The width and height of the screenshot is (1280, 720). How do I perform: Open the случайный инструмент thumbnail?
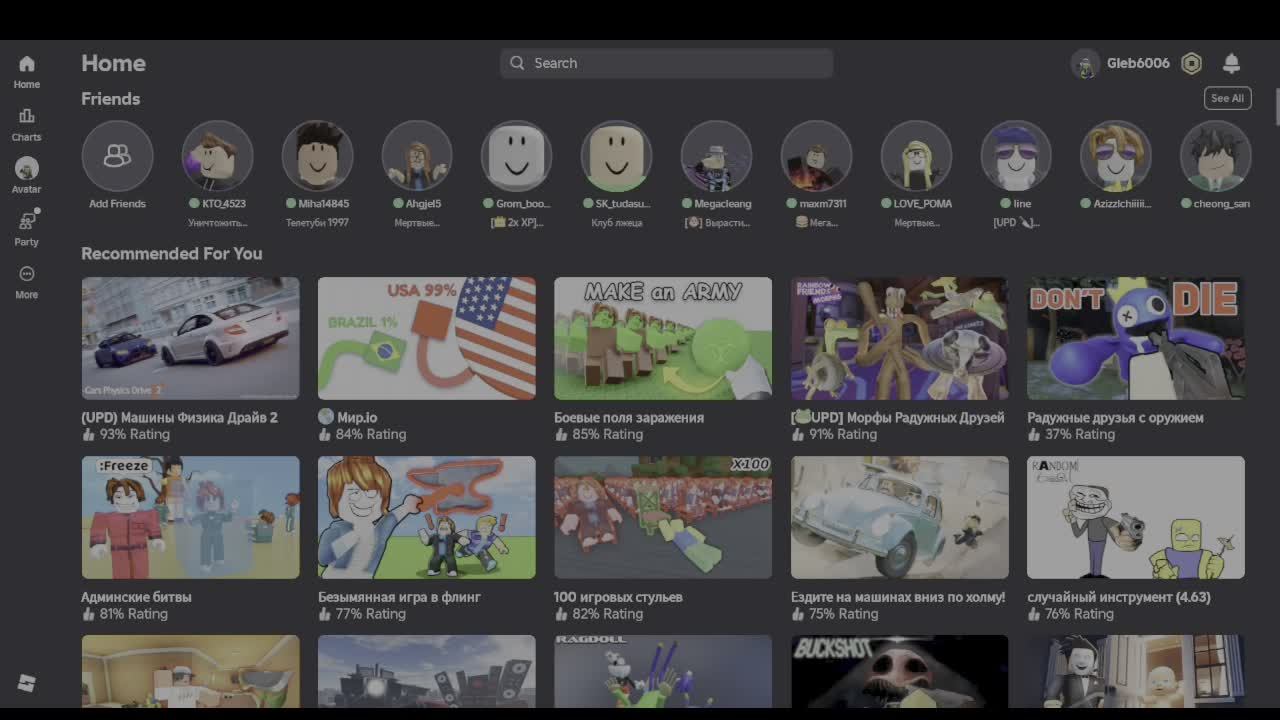(1136, 517)
